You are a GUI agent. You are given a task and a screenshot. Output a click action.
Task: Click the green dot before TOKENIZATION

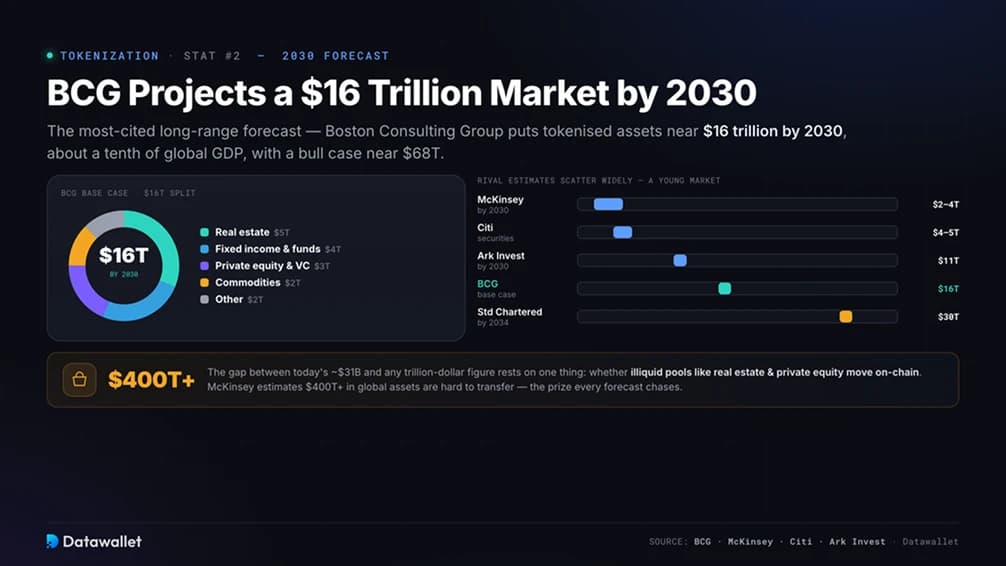coord(50,56)
